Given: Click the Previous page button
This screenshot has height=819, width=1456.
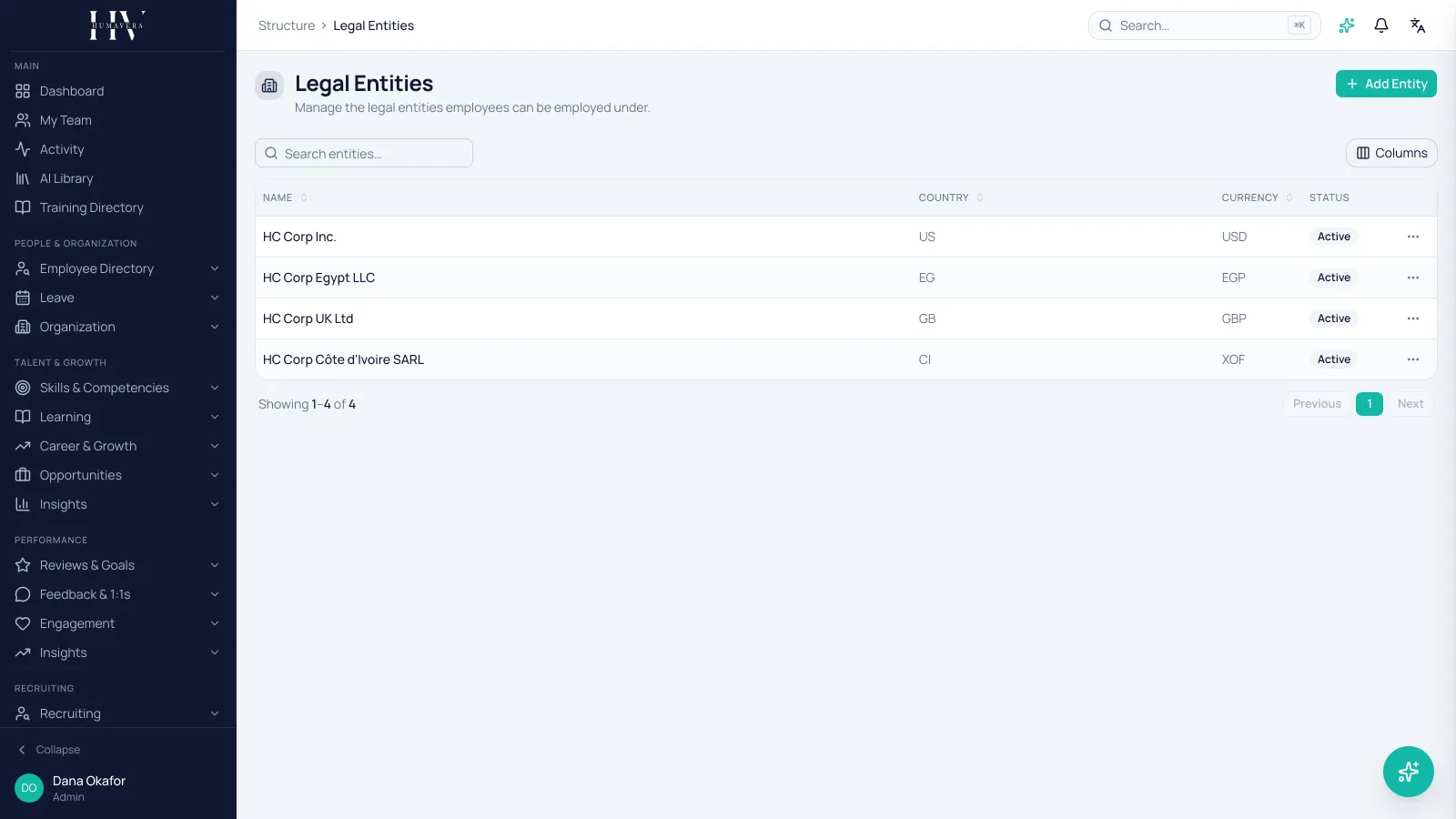Looking at the screenshot, I should tap(1317, 404).
